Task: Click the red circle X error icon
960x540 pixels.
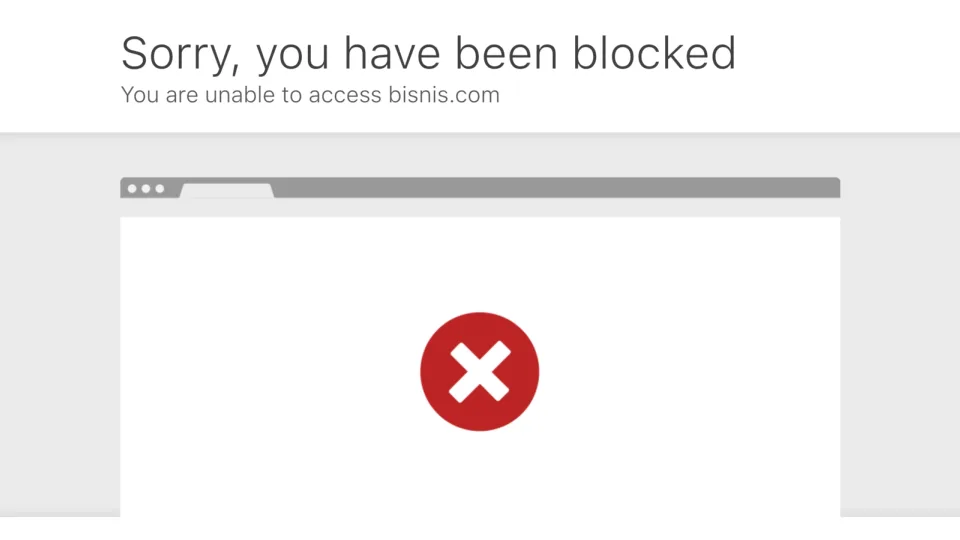Action: click(x=479, y=372)
